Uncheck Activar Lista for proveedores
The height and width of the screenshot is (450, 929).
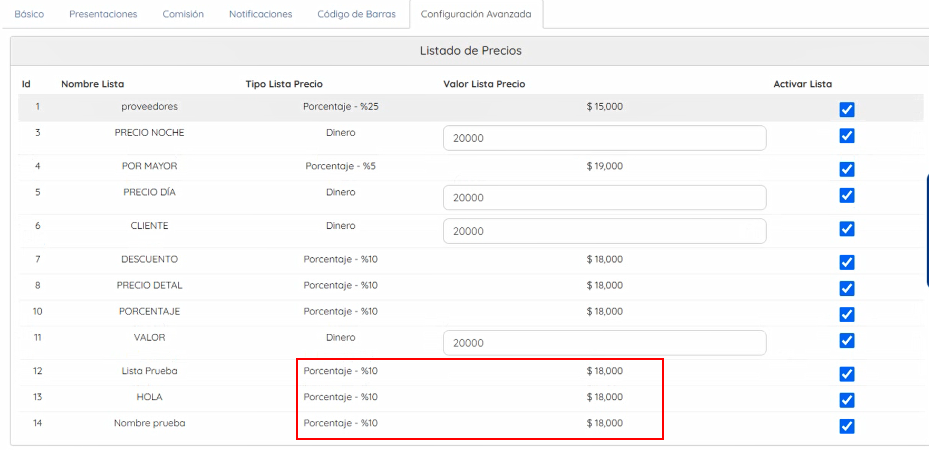point(847,110)
